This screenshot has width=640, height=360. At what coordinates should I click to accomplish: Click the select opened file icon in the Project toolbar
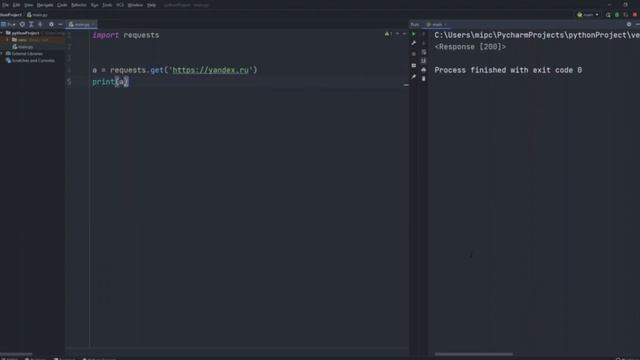tap(22, 24)
